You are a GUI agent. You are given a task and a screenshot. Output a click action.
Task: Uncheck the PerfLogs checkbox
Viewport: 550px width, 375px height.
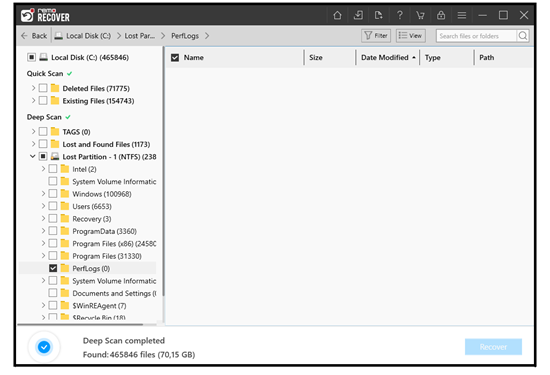pyautogui.click(x=53, y=268)
